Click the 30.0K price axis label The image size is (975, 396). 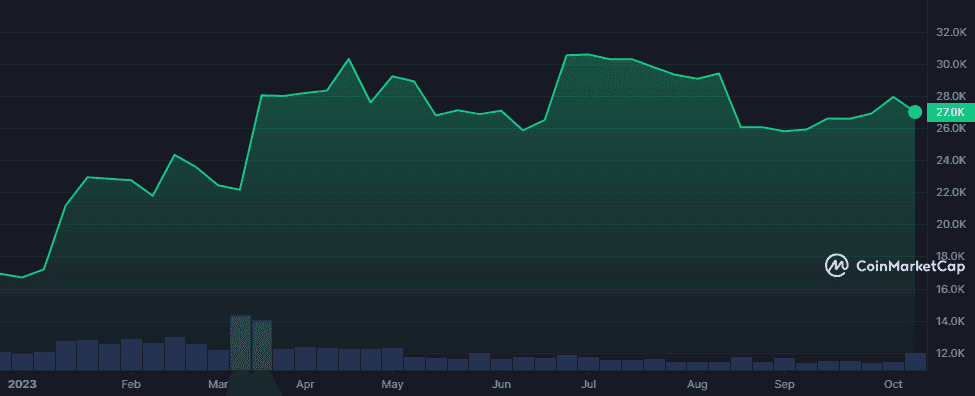coord(950,64)
